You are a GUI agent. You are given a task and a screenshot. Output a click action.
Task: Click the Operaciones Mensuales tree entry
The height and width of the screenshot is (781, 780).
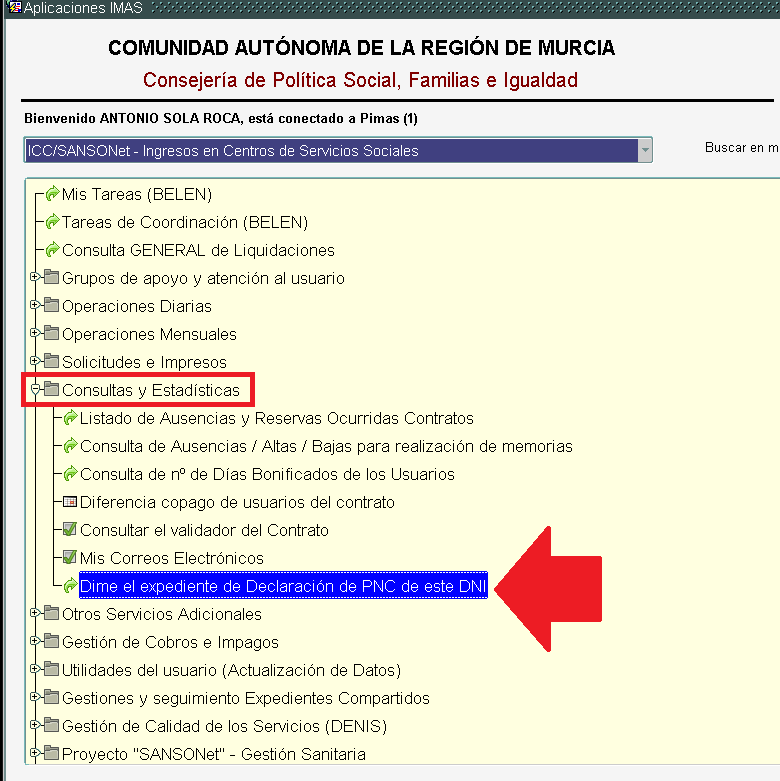pos(149,334)
